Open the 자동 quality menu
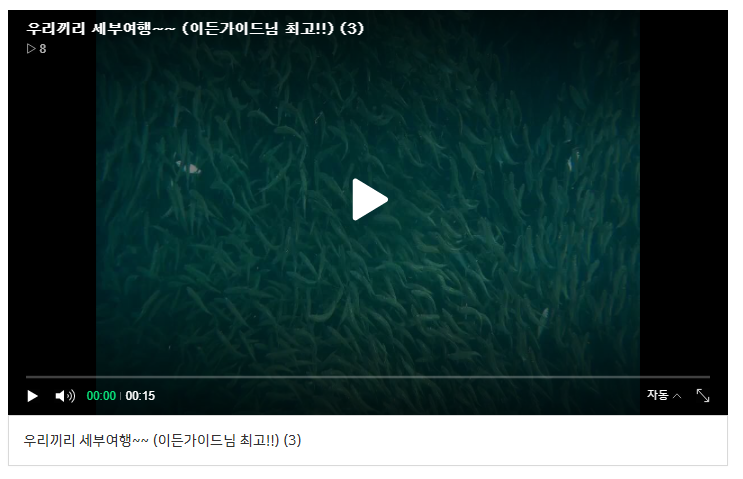 658,395
